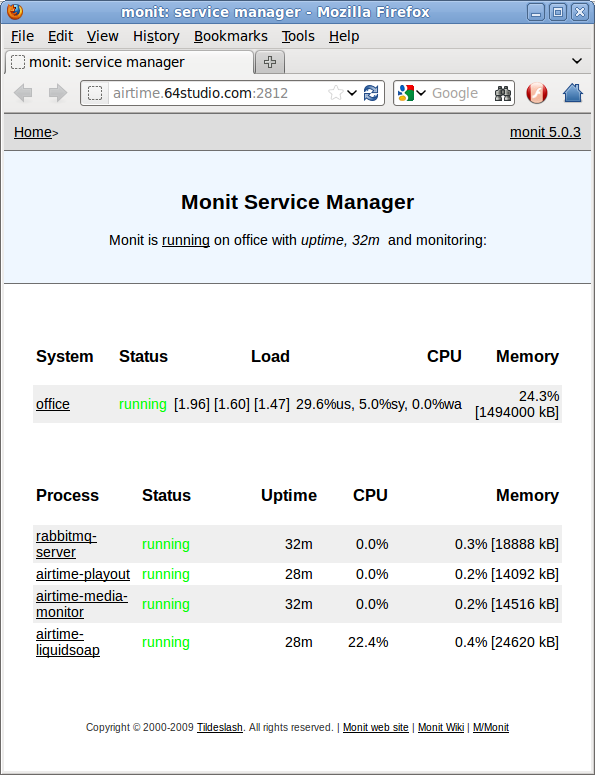
Task: Reload the page with the refresh icon
Action: (x=371, y=93)
